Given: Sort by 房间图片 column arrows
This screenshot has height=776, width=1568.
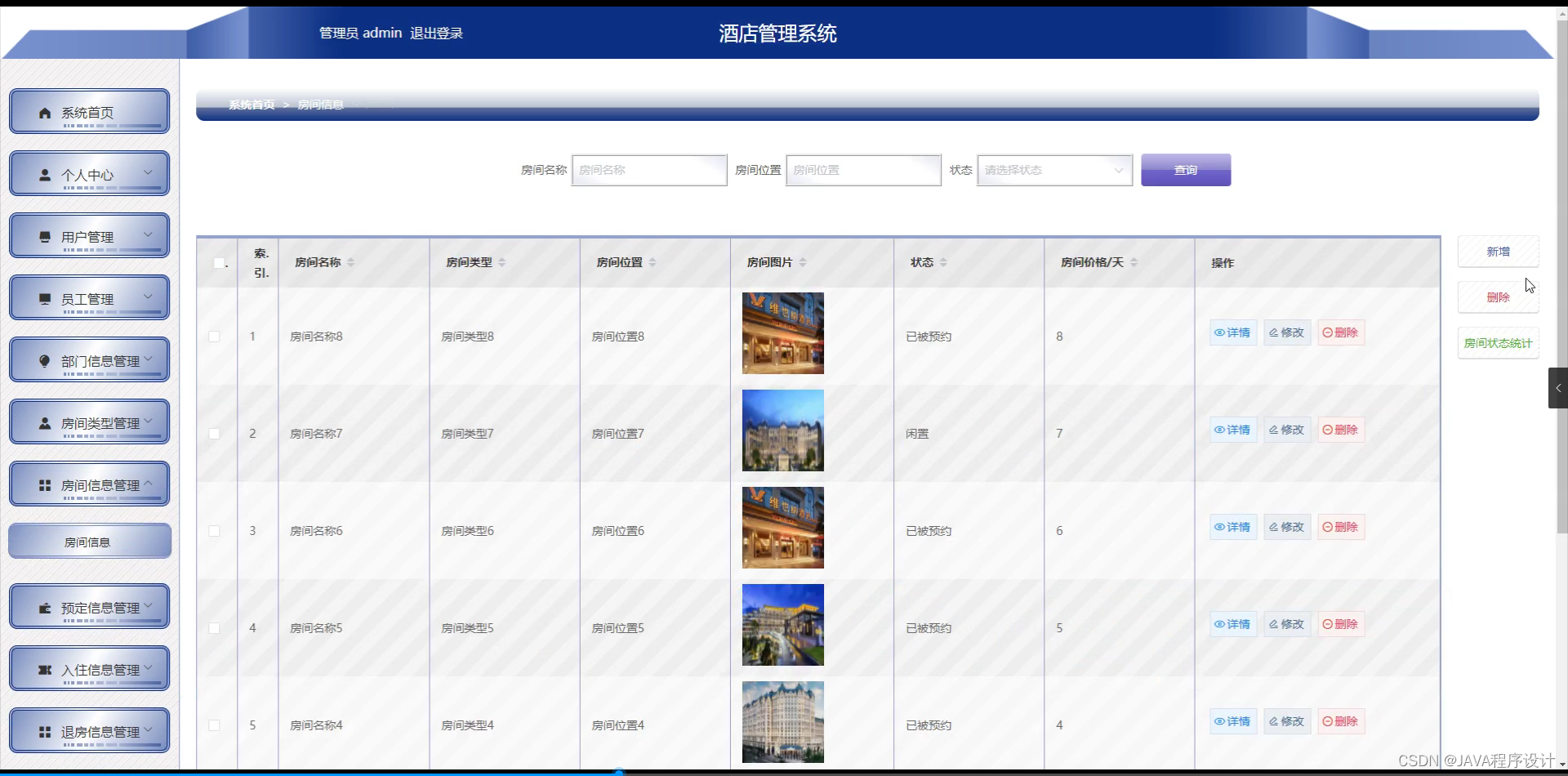Looking at the screenshot, I should pyautogui.click(x=803, y=262).
